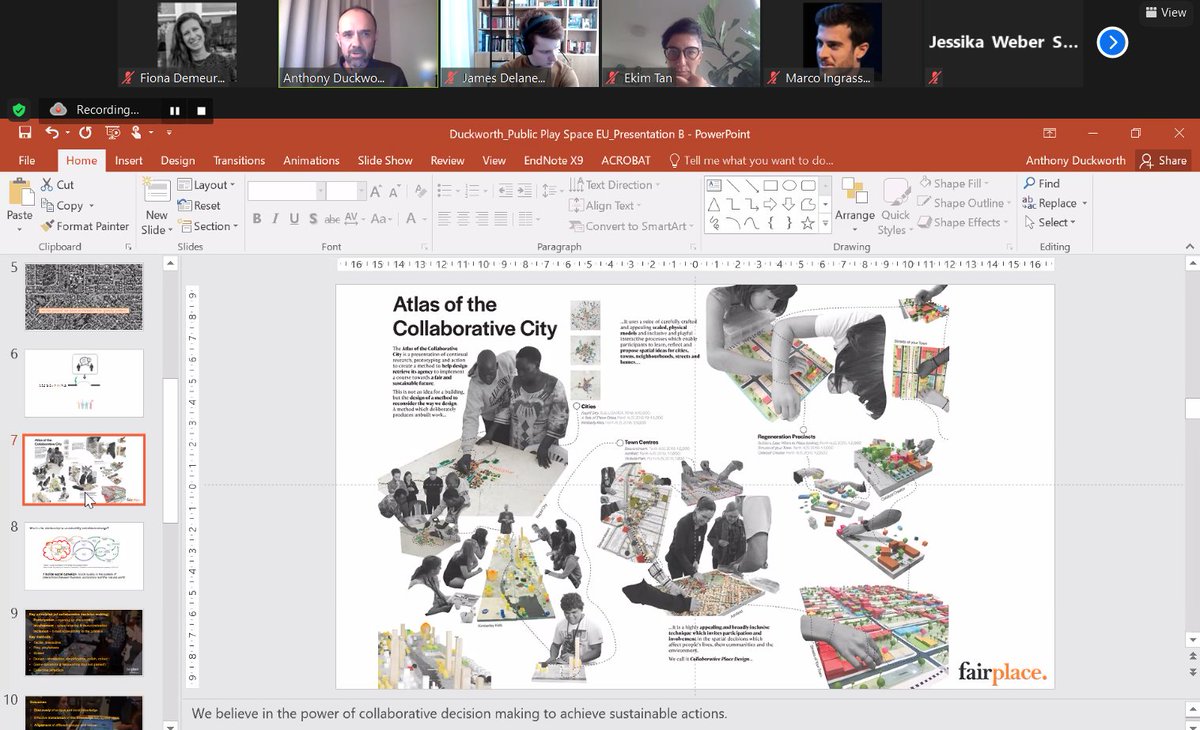The width and height of the screenshot is (1200, 730).
Task: Select the Star shape
Action: (808, 223)
